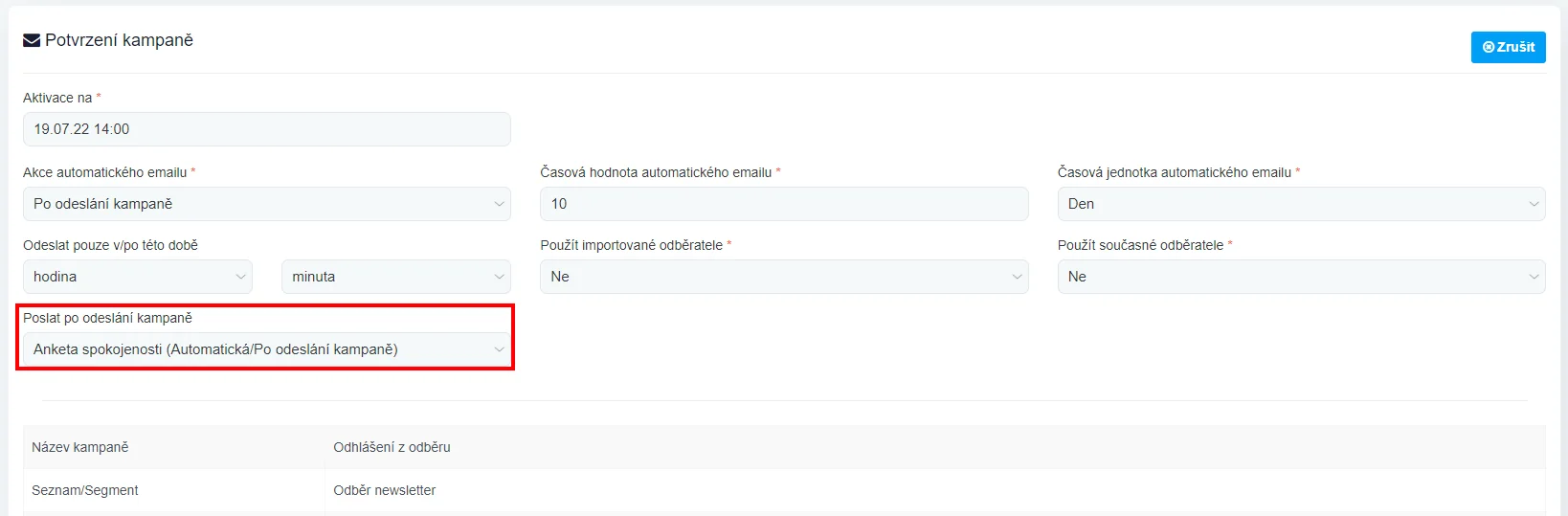Expand the Použít importované odběratele dropdown
This screenshot has height=516, width=1568.
[x=783, y=277]
